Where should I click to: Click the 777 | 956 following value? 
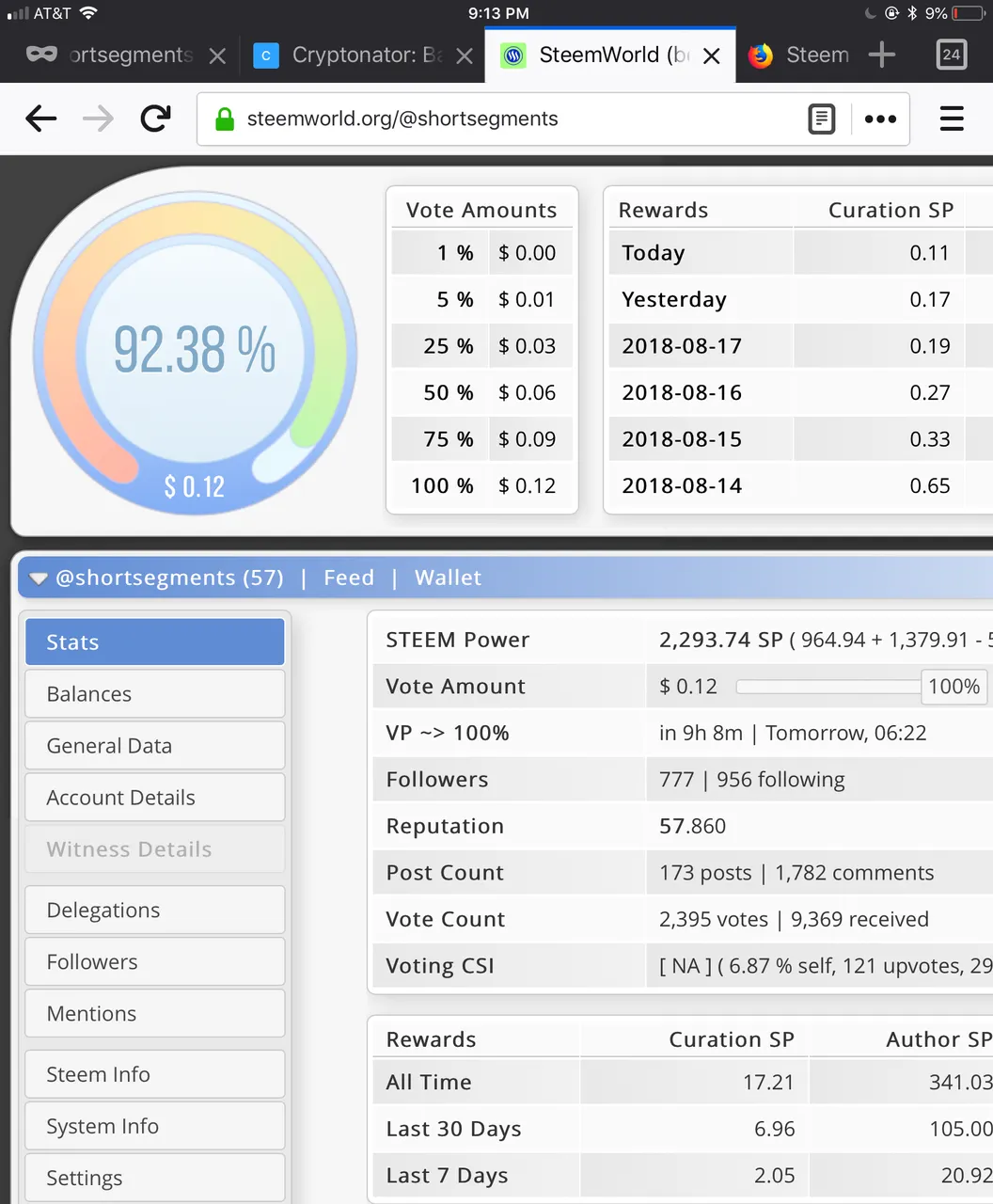point(752,780)
